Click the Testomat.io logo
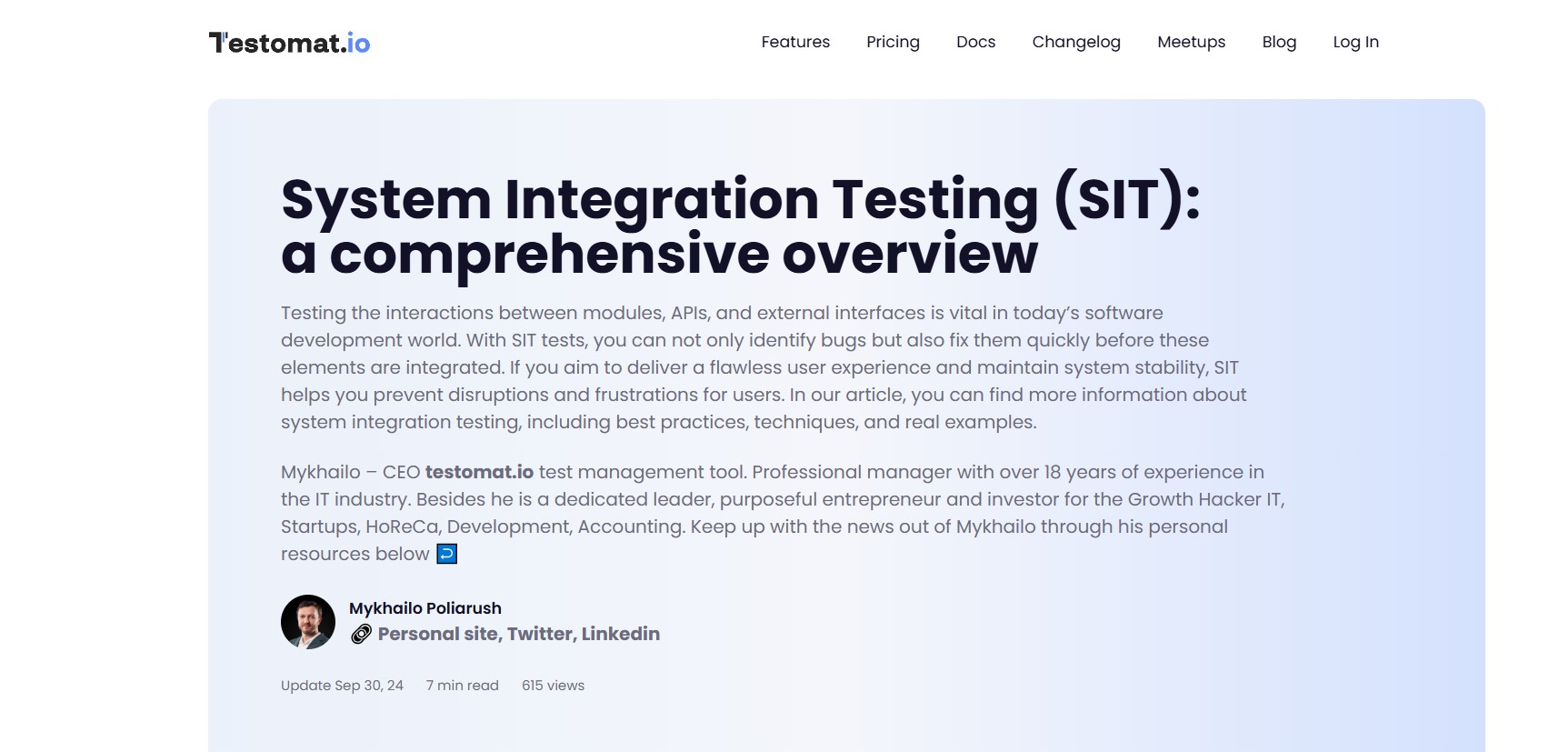1568x752 pixels. coord(289,43)
